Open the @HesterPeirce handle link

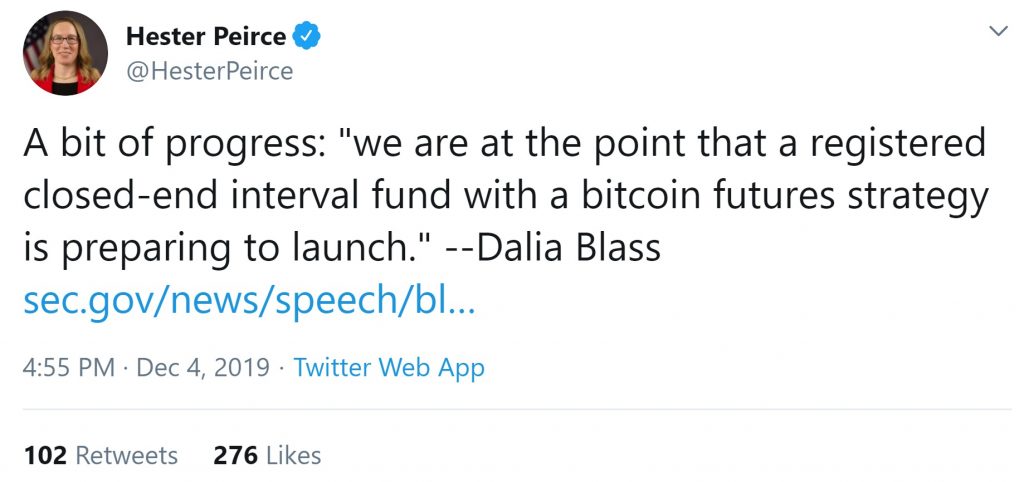click(x=209, y=72)
